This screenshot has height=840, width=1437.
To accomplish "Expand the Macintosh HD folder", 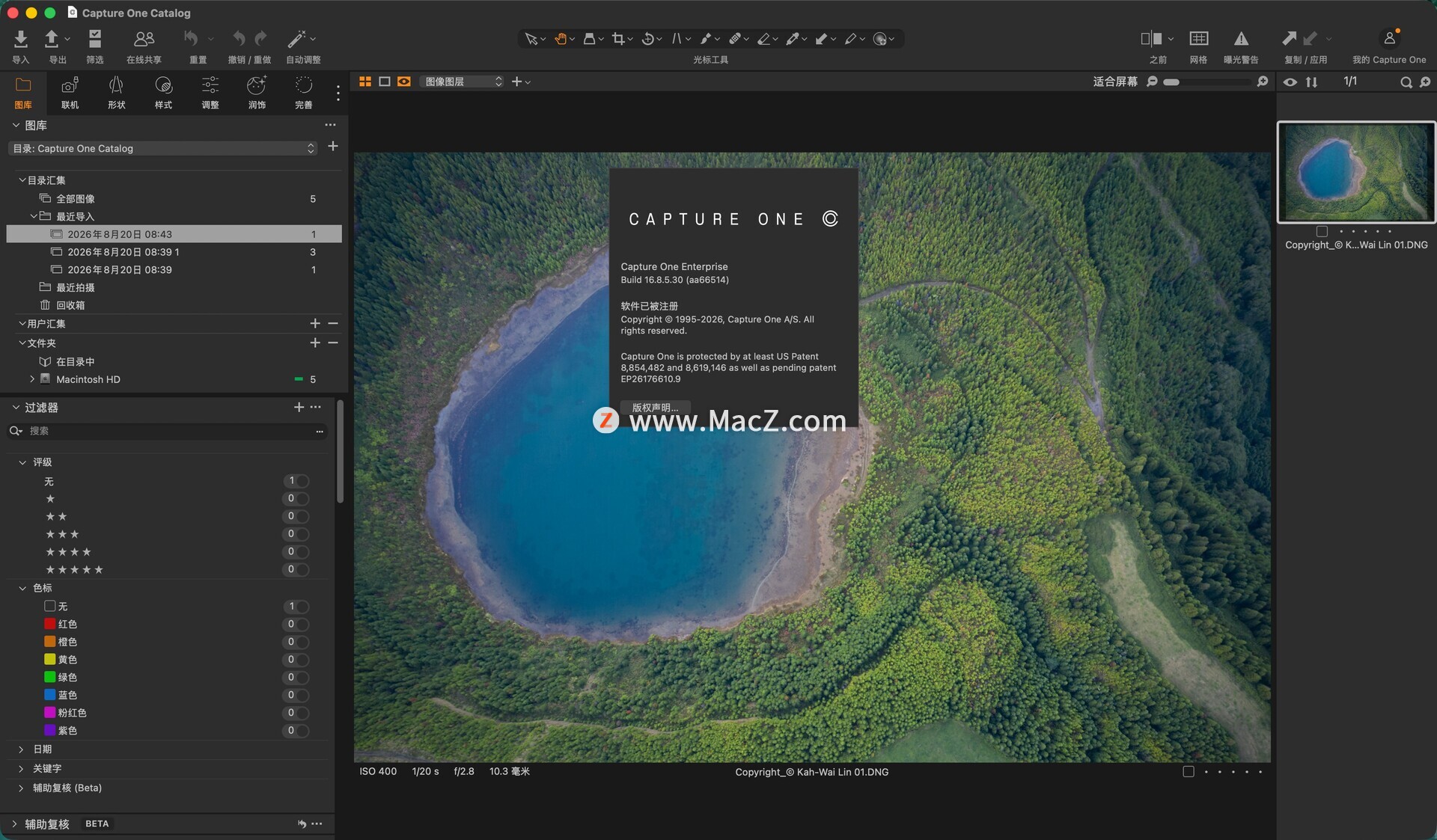I will tap(32, 379).
